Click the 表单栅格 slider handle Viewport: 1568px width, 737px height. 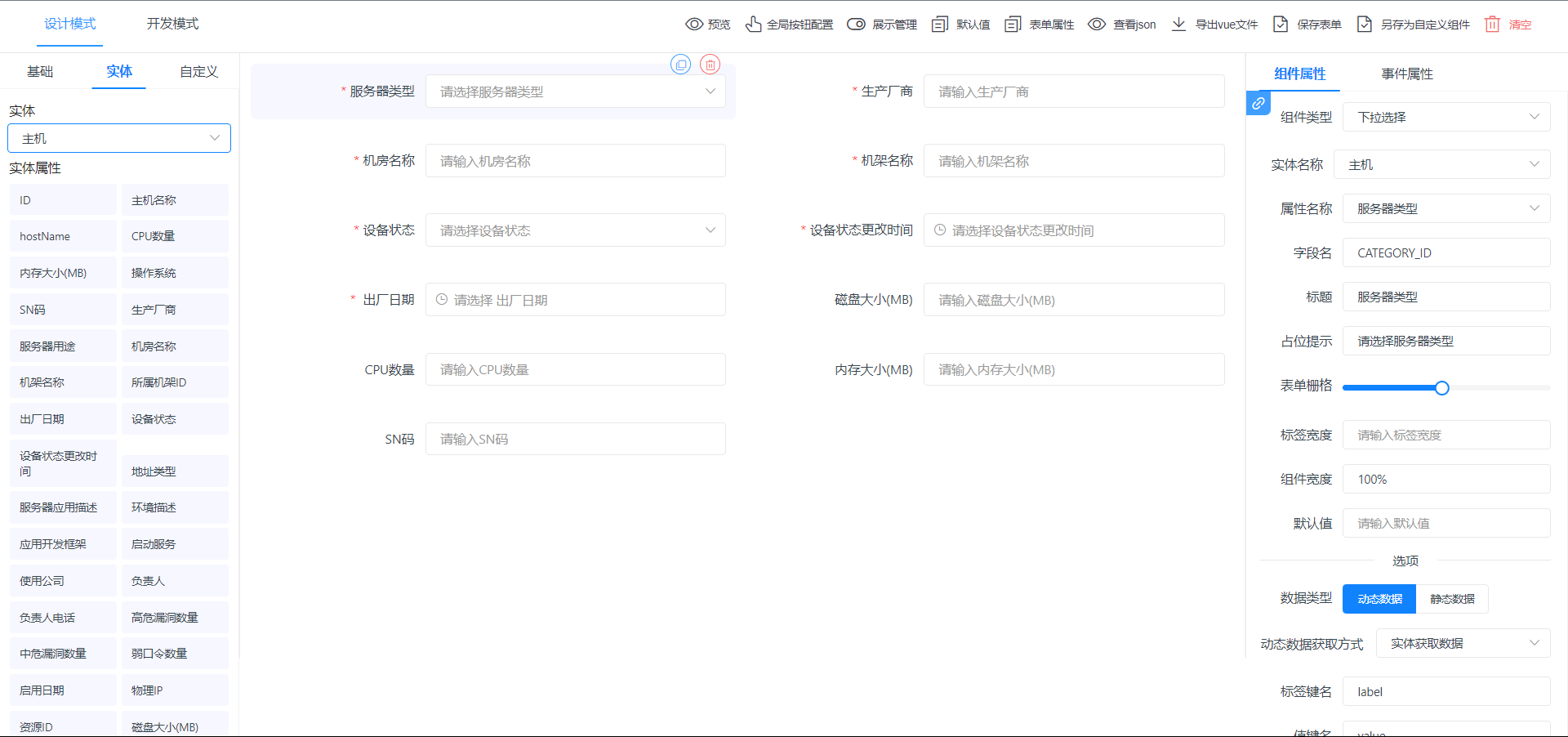coord(1442,388)
